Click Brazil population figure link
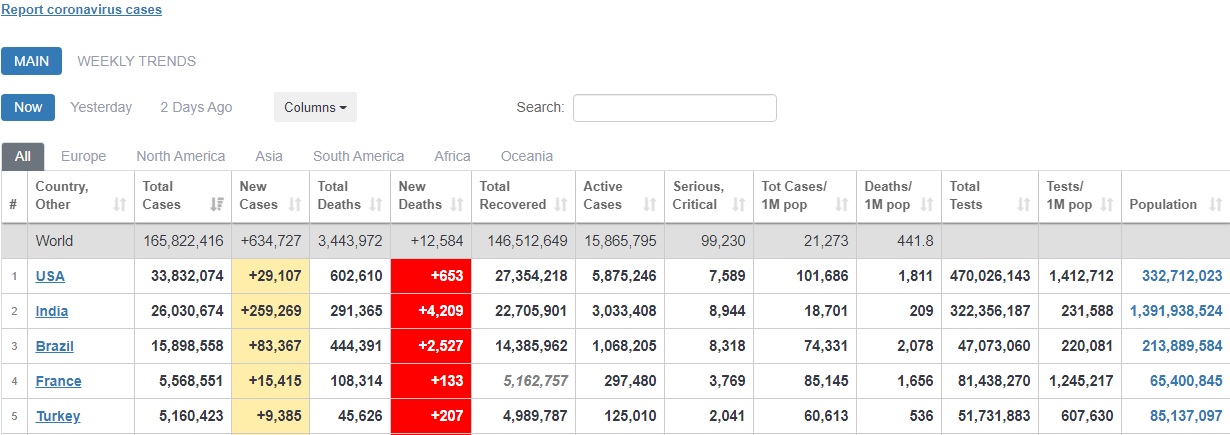 click(1174, 346)
